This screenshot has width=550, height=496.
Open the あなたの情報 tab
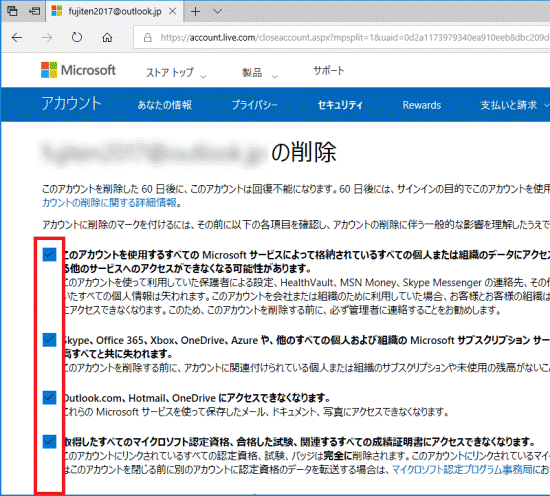(x=165, y=105)
